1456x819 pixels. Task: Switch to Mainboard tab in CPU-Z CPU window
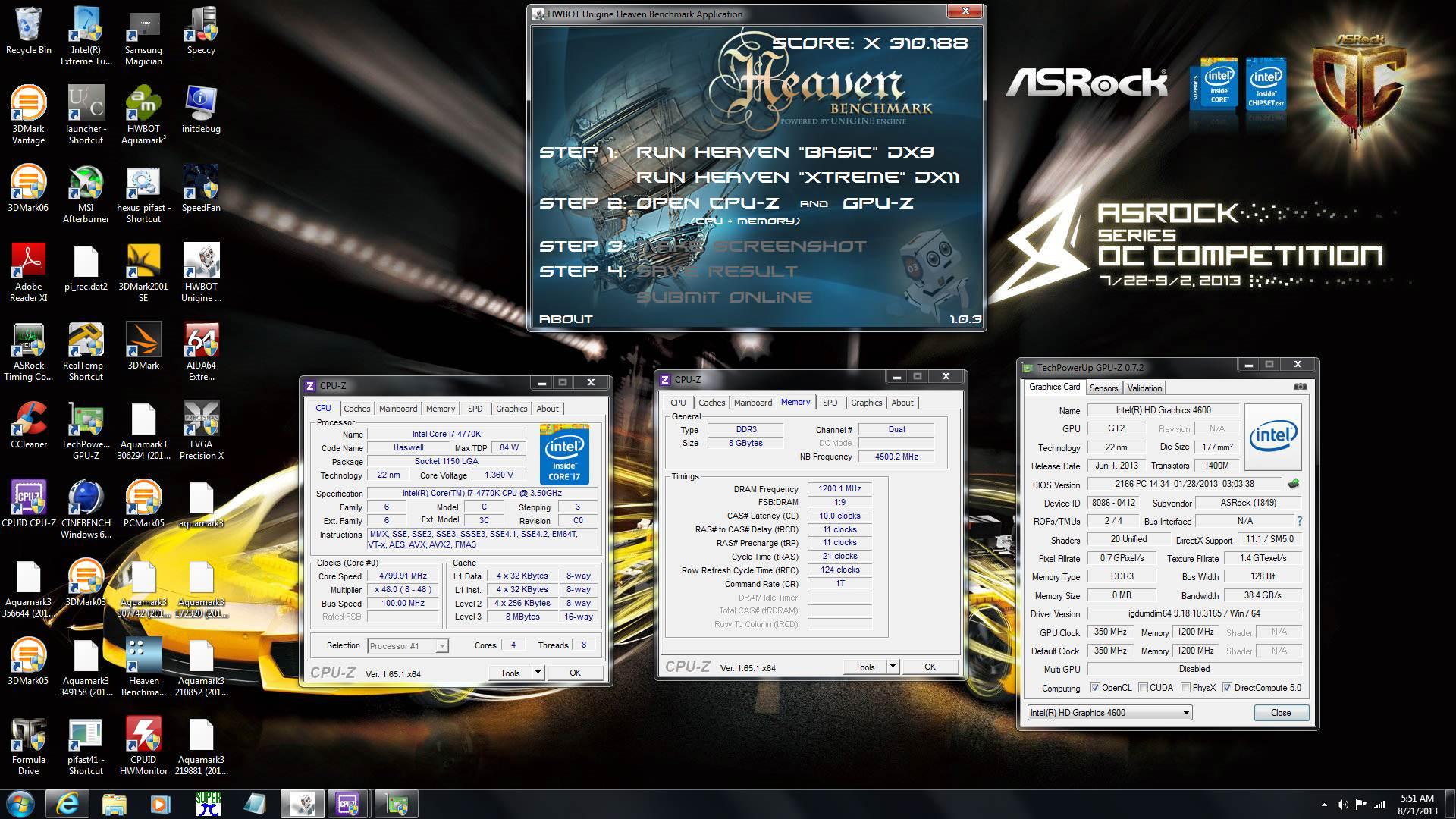pyautogui.click(x=398, y=409)
